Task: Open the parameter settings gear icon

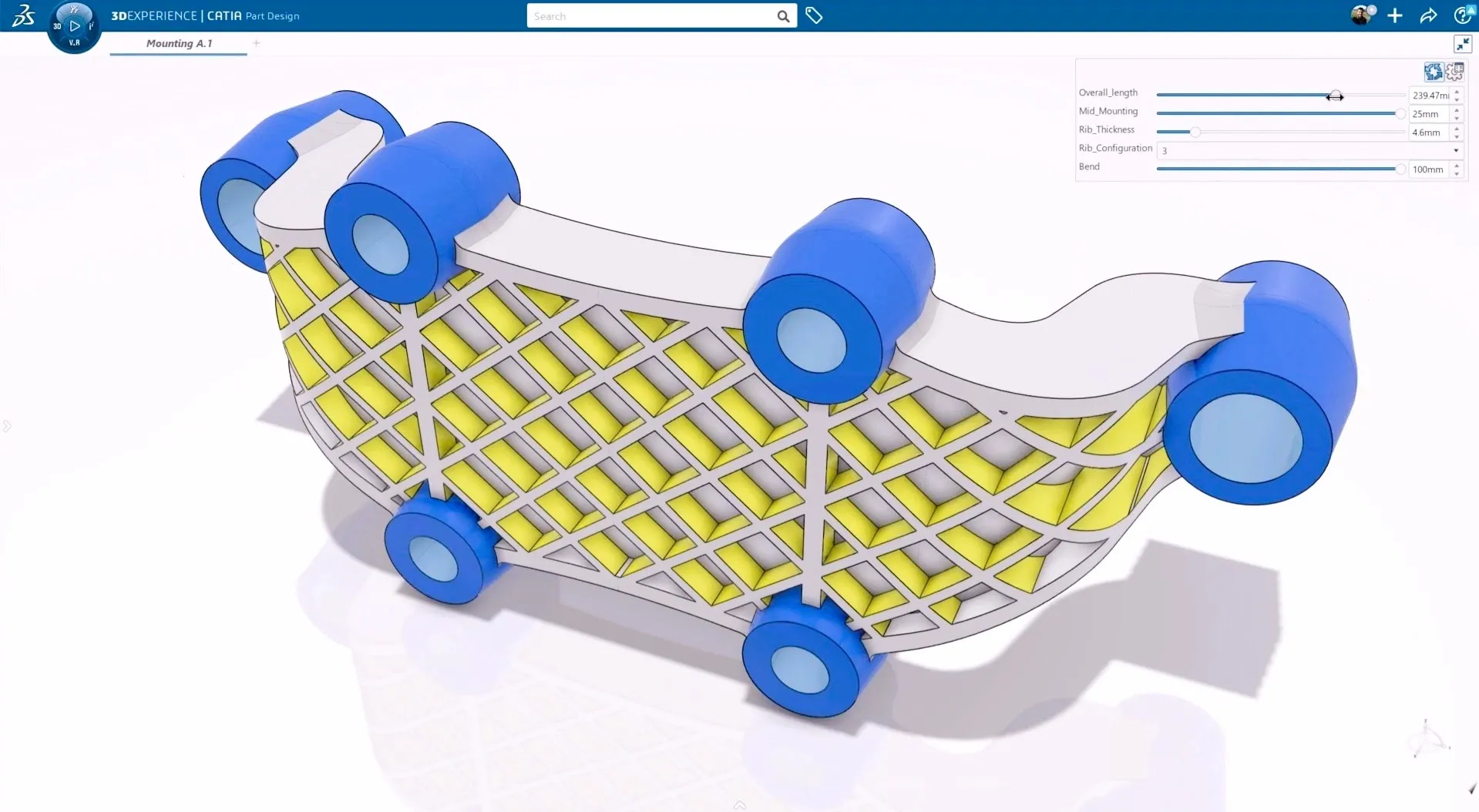Action: click(x=1454, y=71)
